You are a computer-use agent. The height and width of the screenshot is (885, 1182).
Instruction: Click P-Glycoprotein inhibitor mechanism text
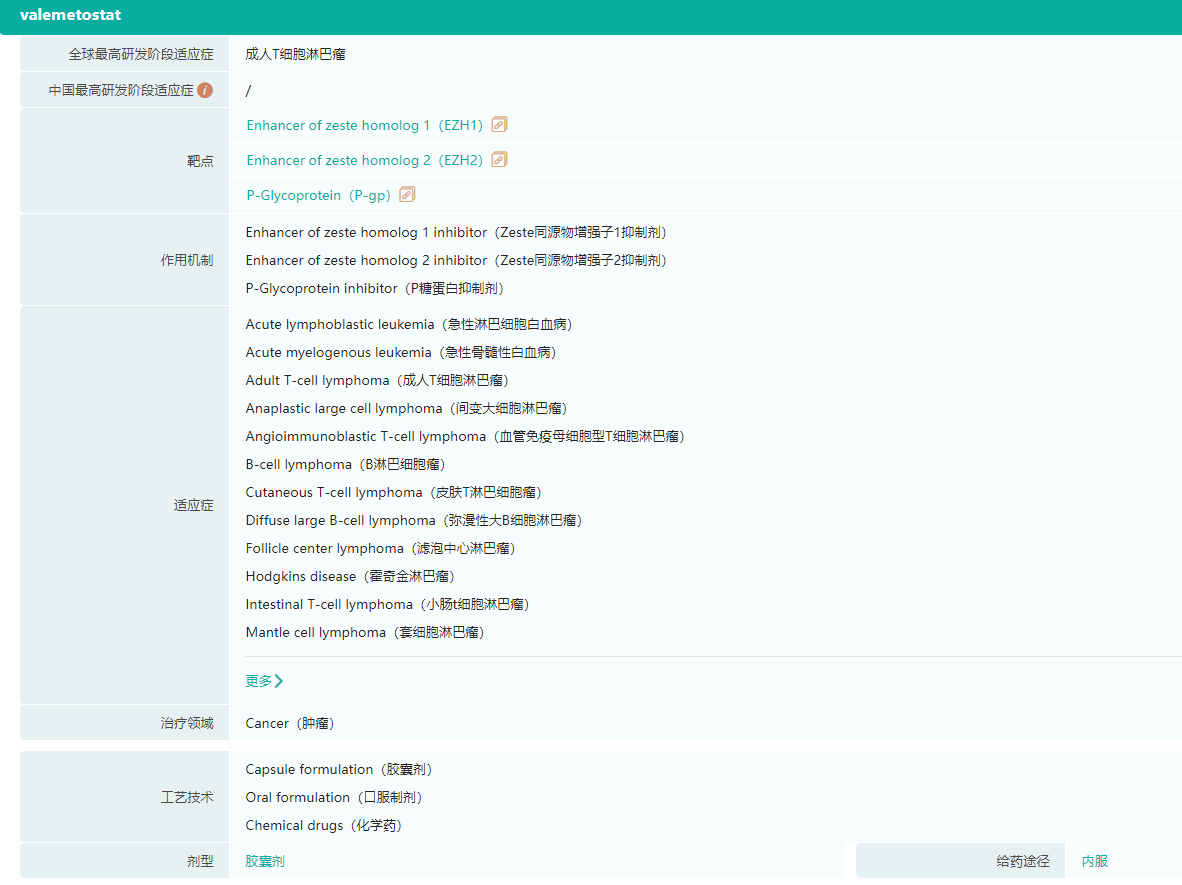[376, 288]
